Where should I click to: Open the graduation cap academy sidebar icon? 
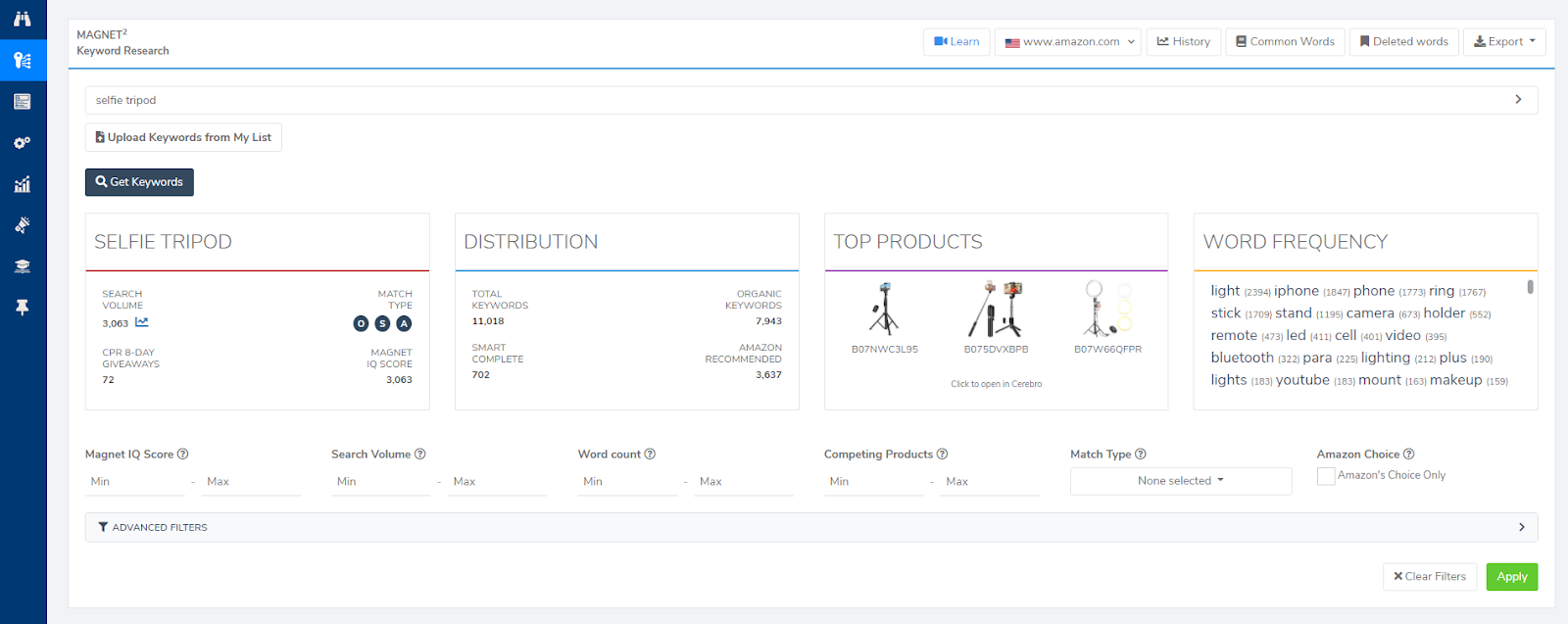tap(23, 265)
